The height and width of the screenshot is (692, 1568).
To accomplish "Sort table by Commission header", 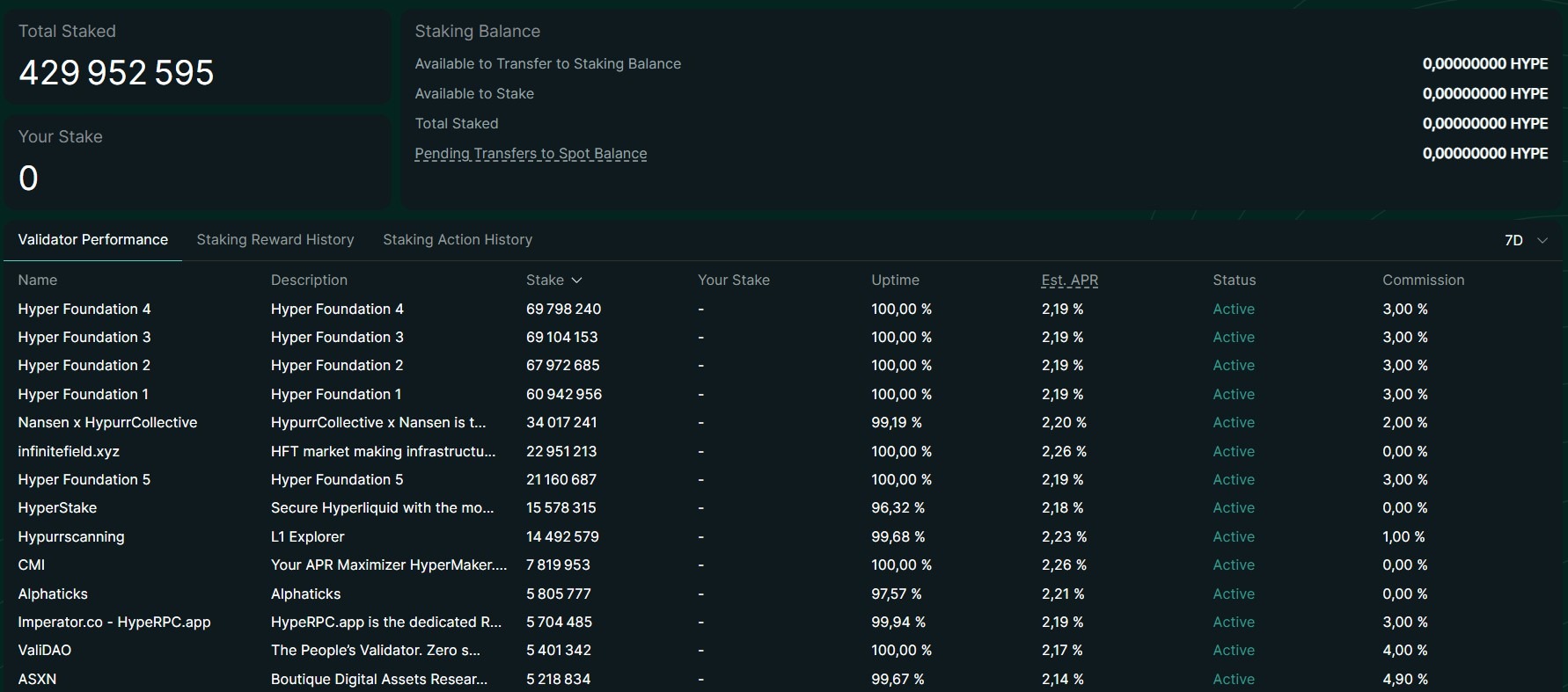I will click(1423, 280).
